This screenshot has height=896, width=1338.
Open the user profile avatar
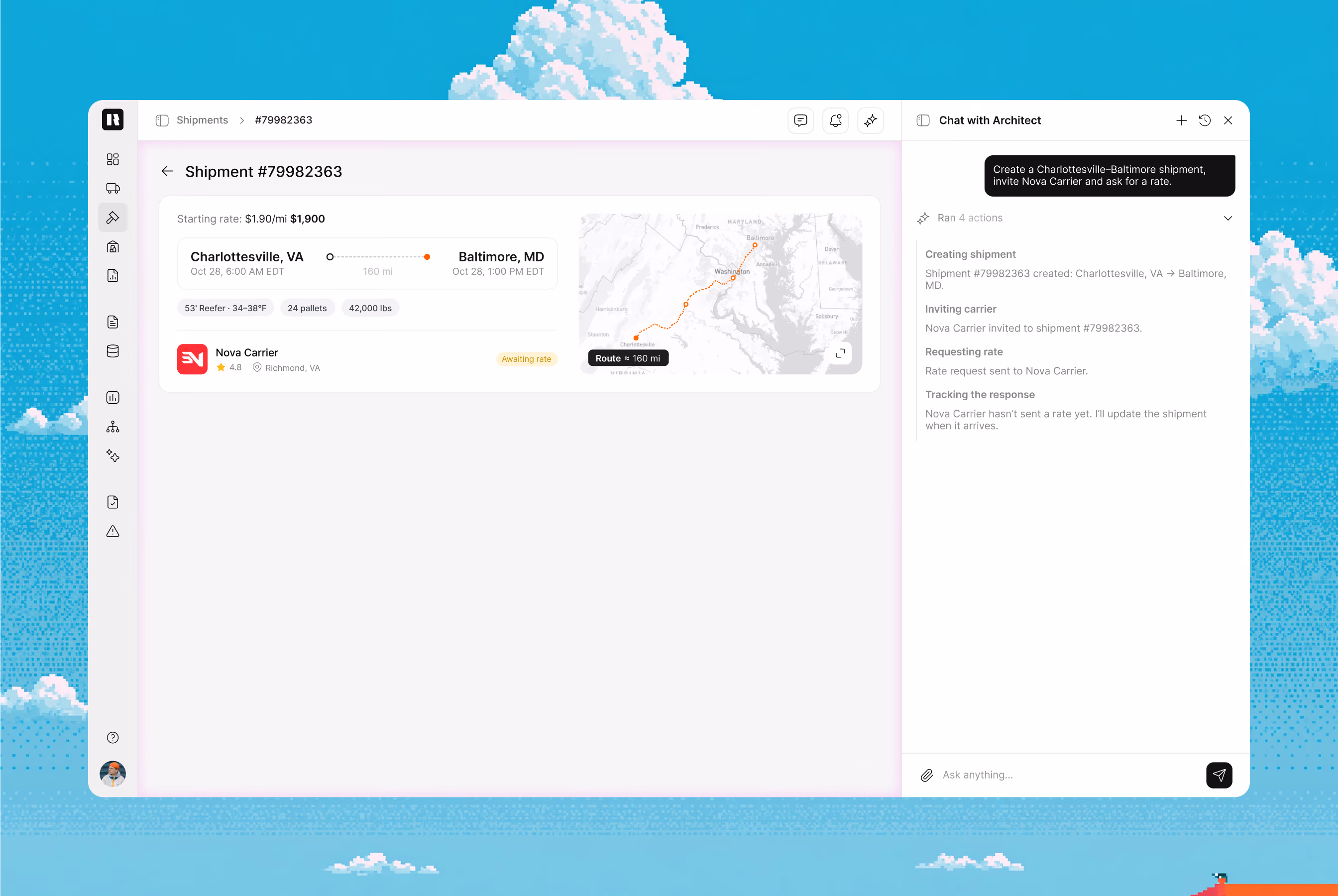tap(112, 774)
